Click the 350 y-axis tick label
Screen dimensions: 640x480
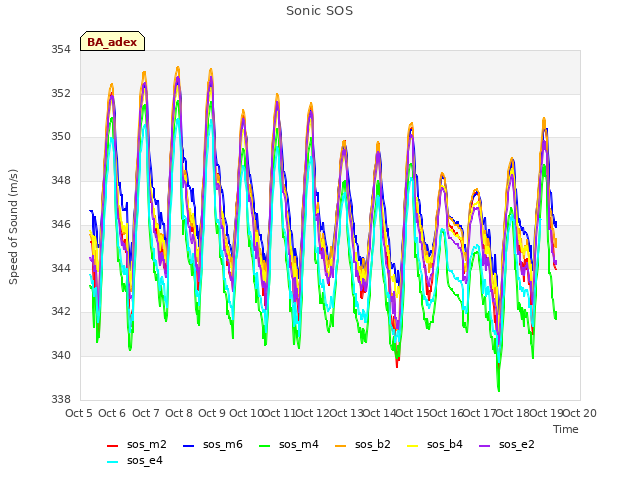click(61, 137)
